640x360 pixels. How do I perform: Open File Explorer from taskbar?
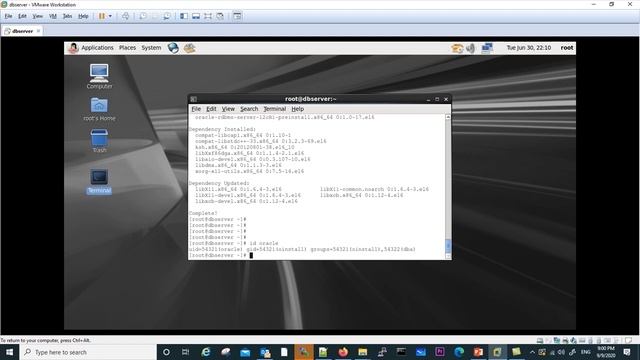tap(362, 352)
